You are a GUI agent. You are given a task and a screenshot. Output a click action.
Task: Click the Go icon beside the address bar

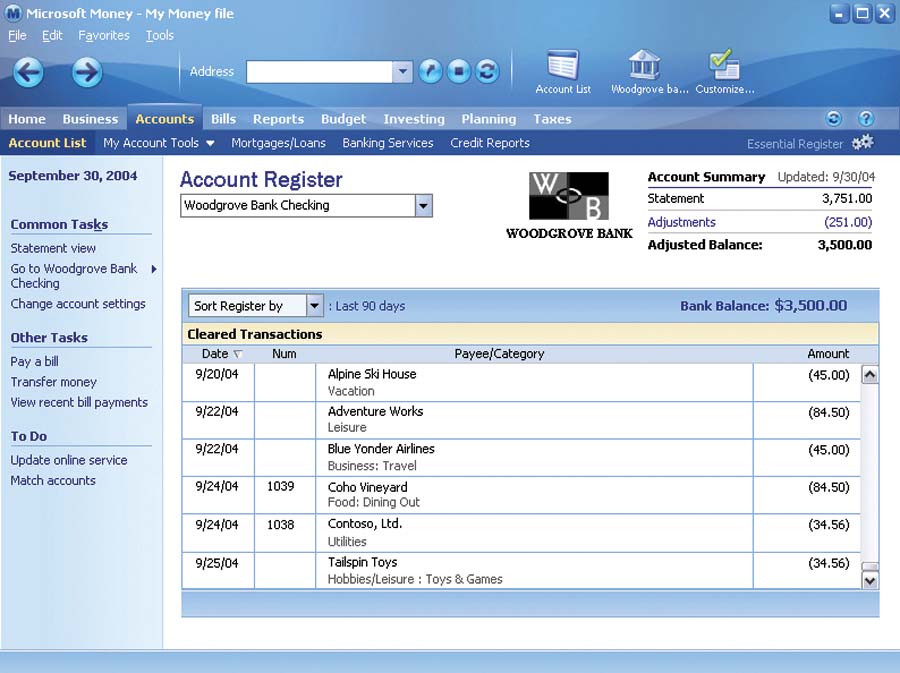tap(430, 72)
